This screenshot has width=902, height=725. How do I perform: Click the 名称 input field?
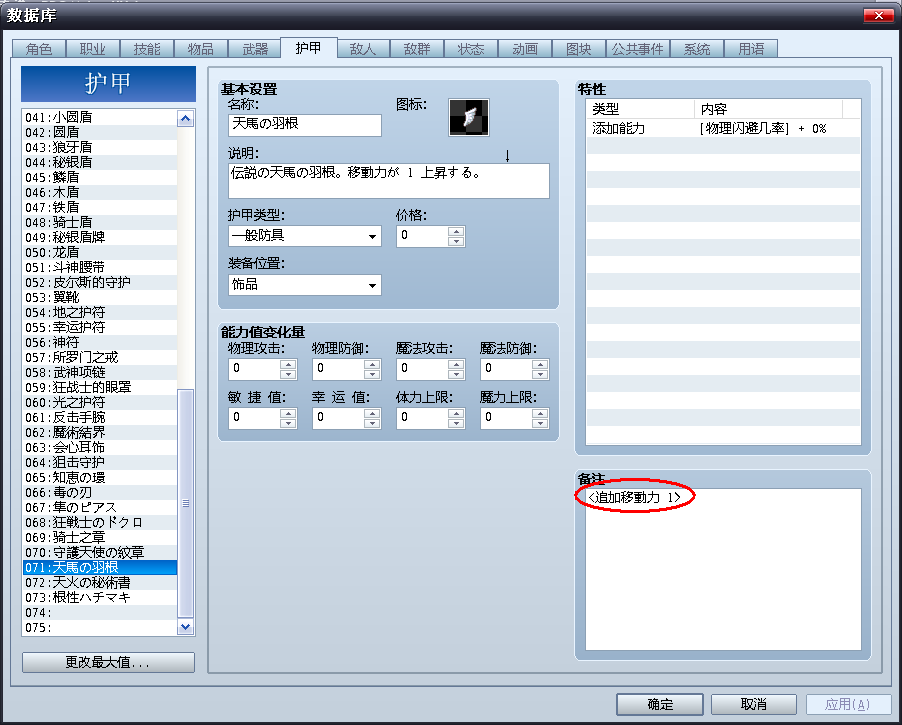pos(305,125)
